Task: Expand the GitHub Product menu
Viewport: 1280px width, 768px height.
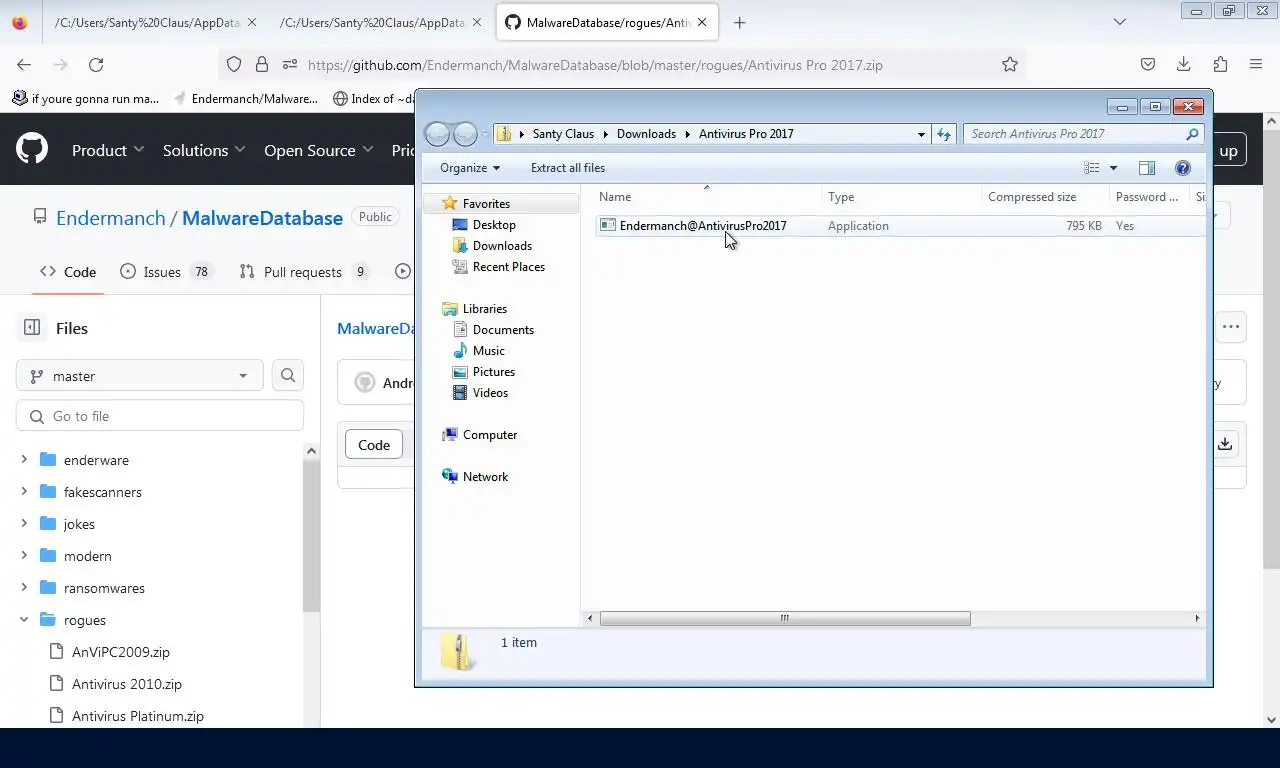Action: pyautogui.click(x=108, y=150)
